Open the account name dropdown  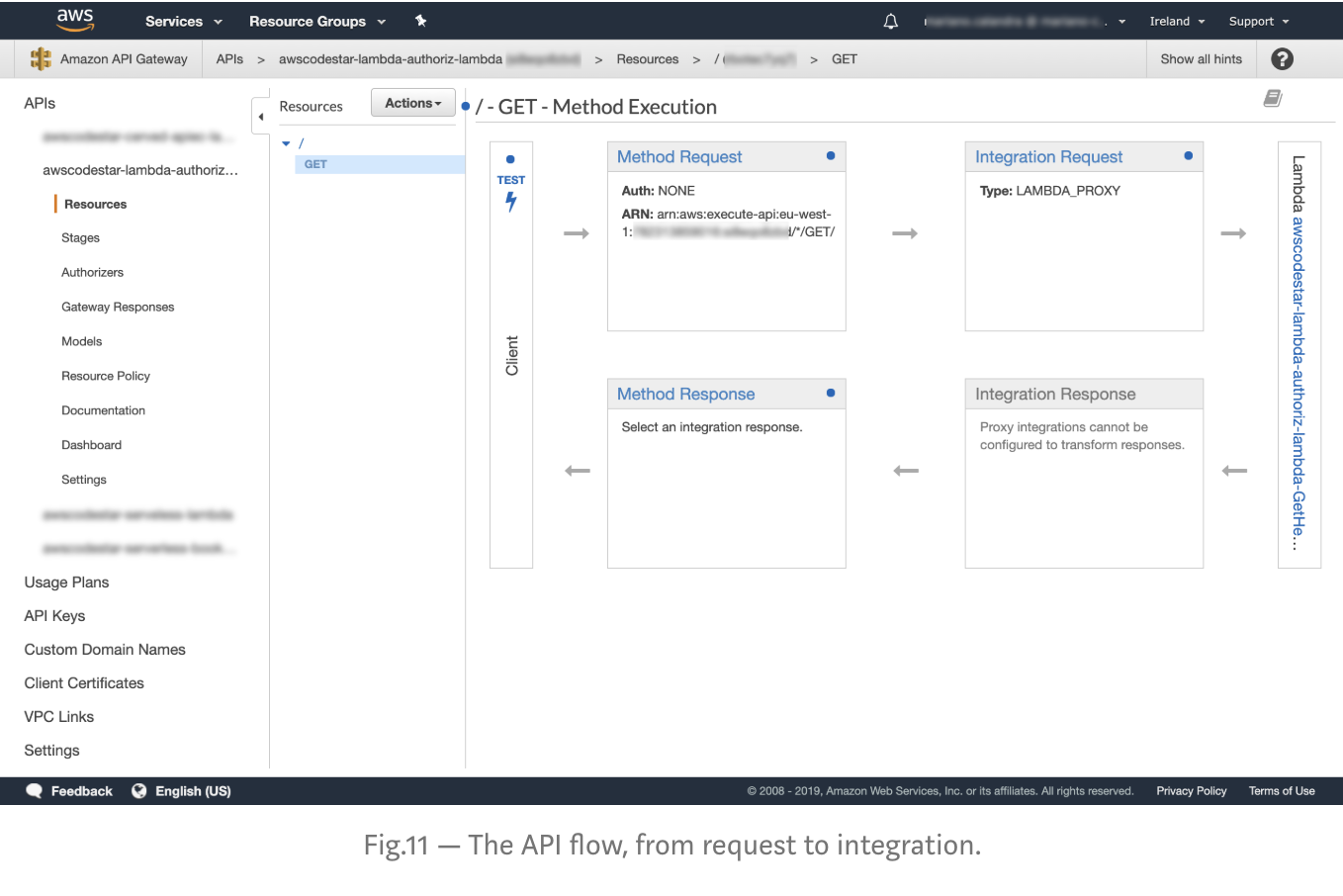[x=1025, y=21]
